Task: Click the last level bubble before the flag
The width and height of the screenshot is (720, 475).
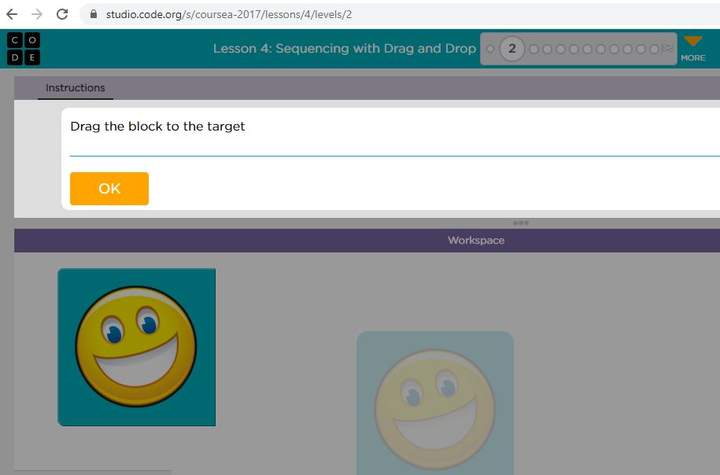Action: [x=654, y=49]
